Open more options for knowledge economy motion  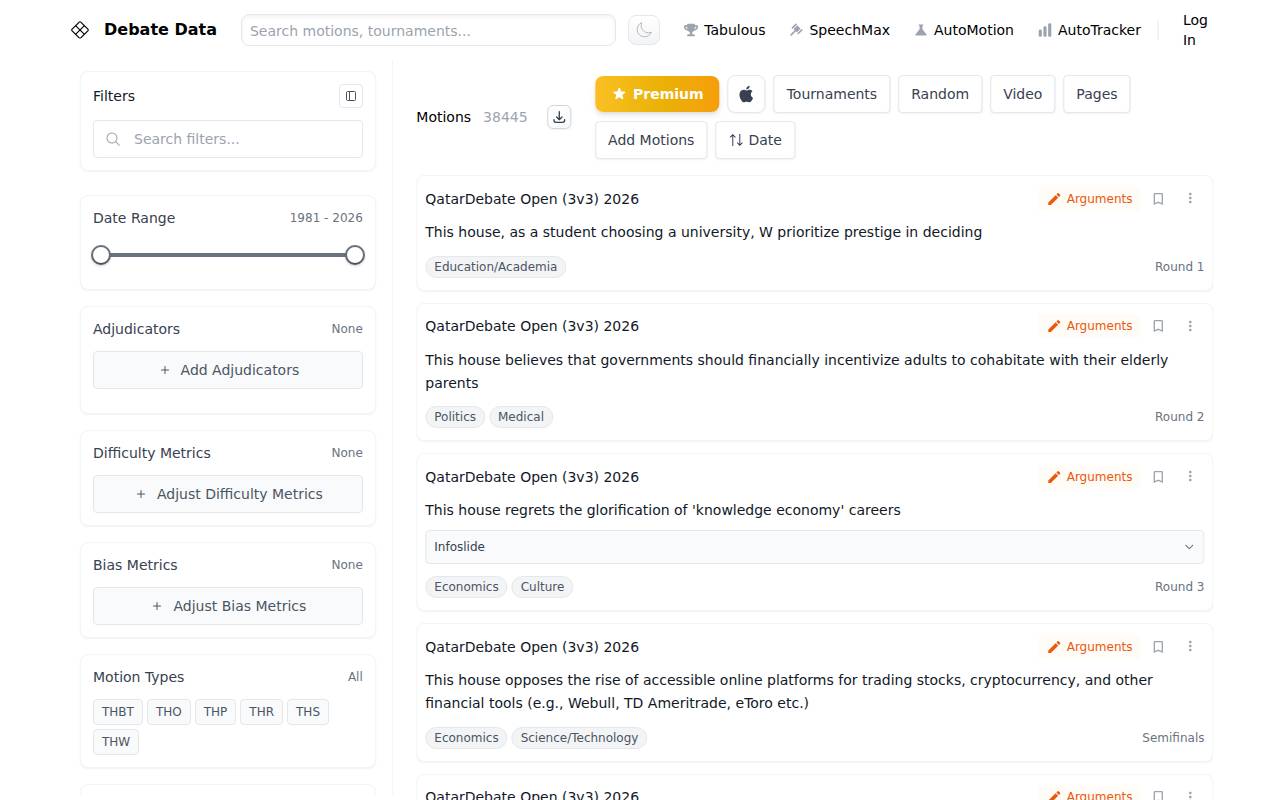[x=1190, y=477]
